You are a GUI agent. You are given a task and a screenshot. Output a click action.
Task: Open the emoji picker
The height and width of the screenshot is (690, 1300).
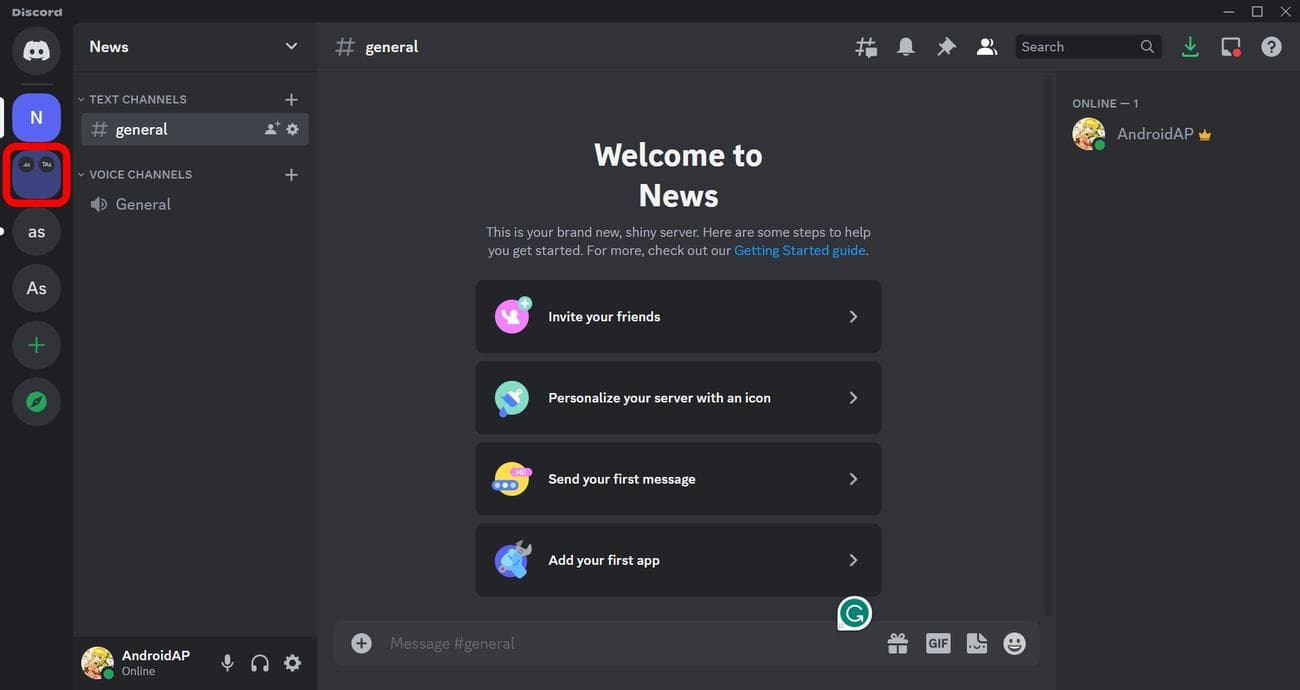[x=1014, y=644]
